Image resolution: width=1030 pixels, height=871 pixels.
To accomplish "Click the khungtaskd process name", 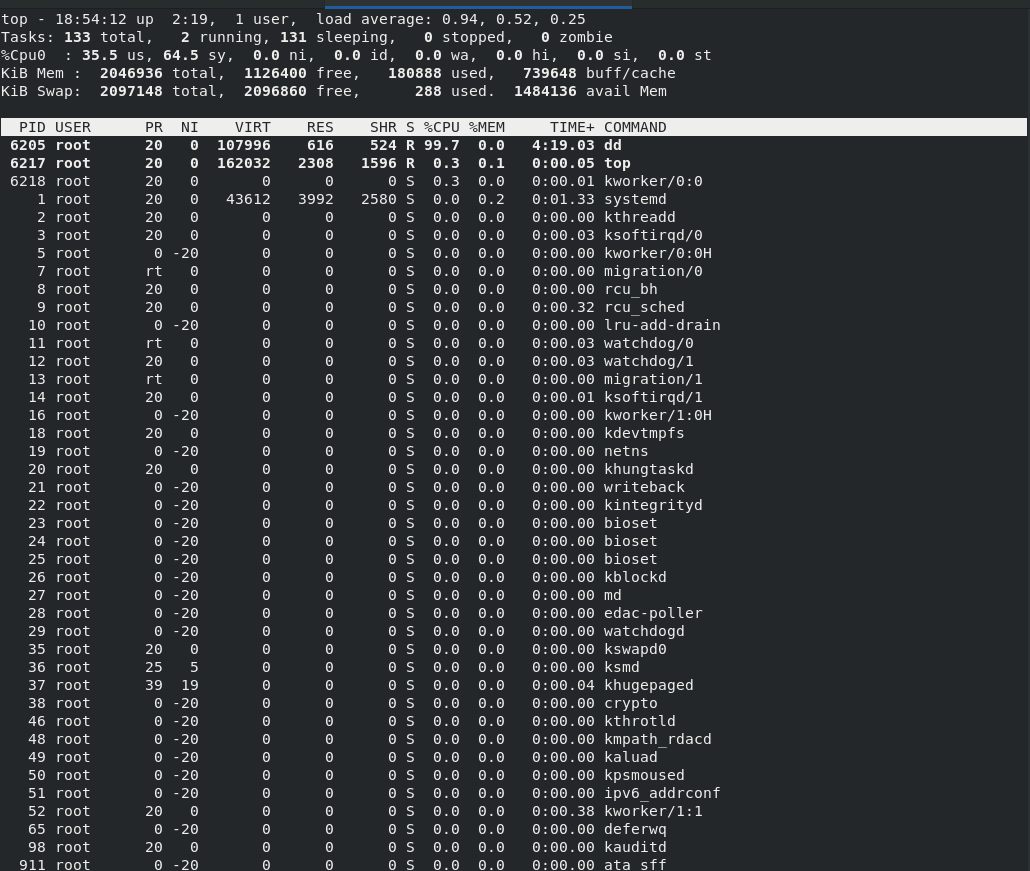I will click(x=648, y=470).
